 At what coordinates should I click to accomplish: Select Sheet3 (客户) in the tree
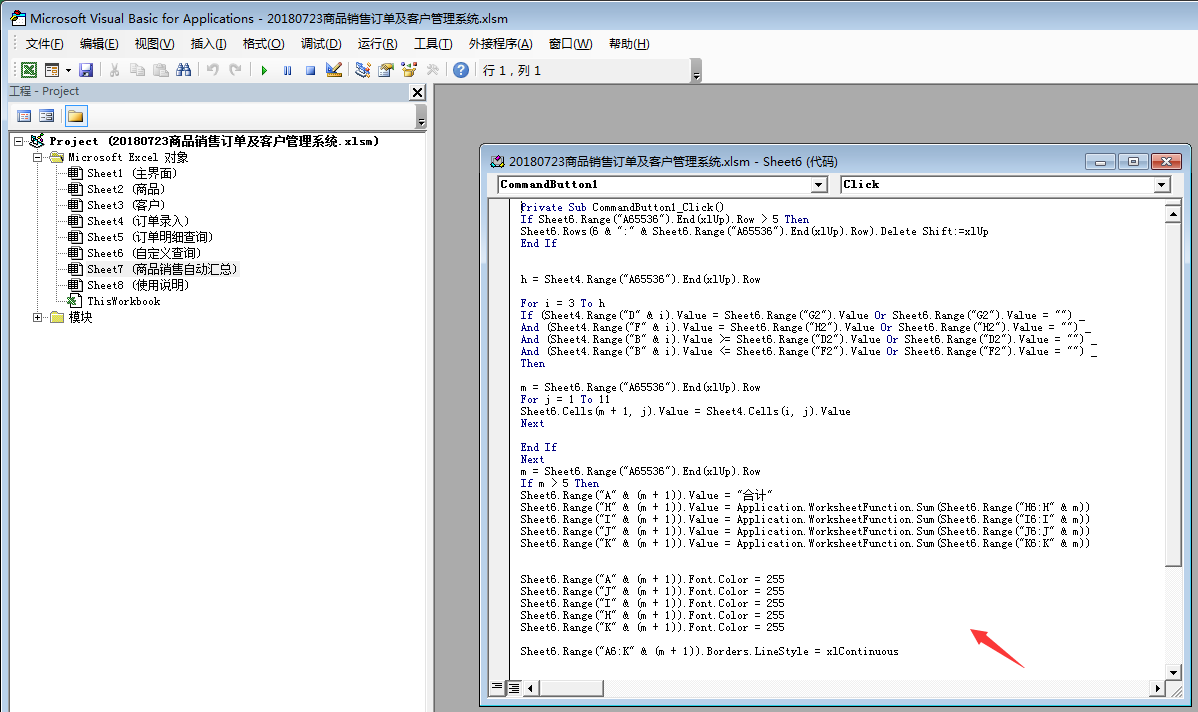(125, 206)
